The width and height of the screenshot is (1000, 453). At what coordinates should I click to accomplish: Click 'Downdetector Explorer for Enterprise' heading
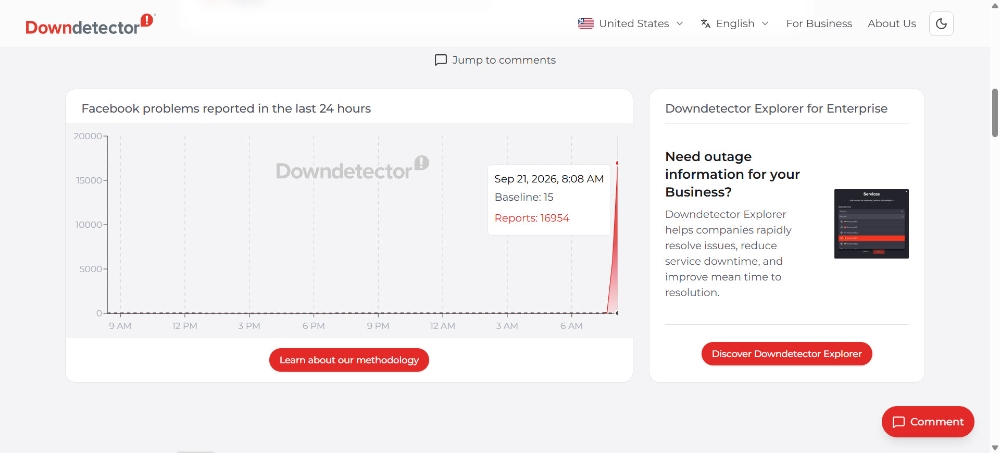(x=776, y=108)
